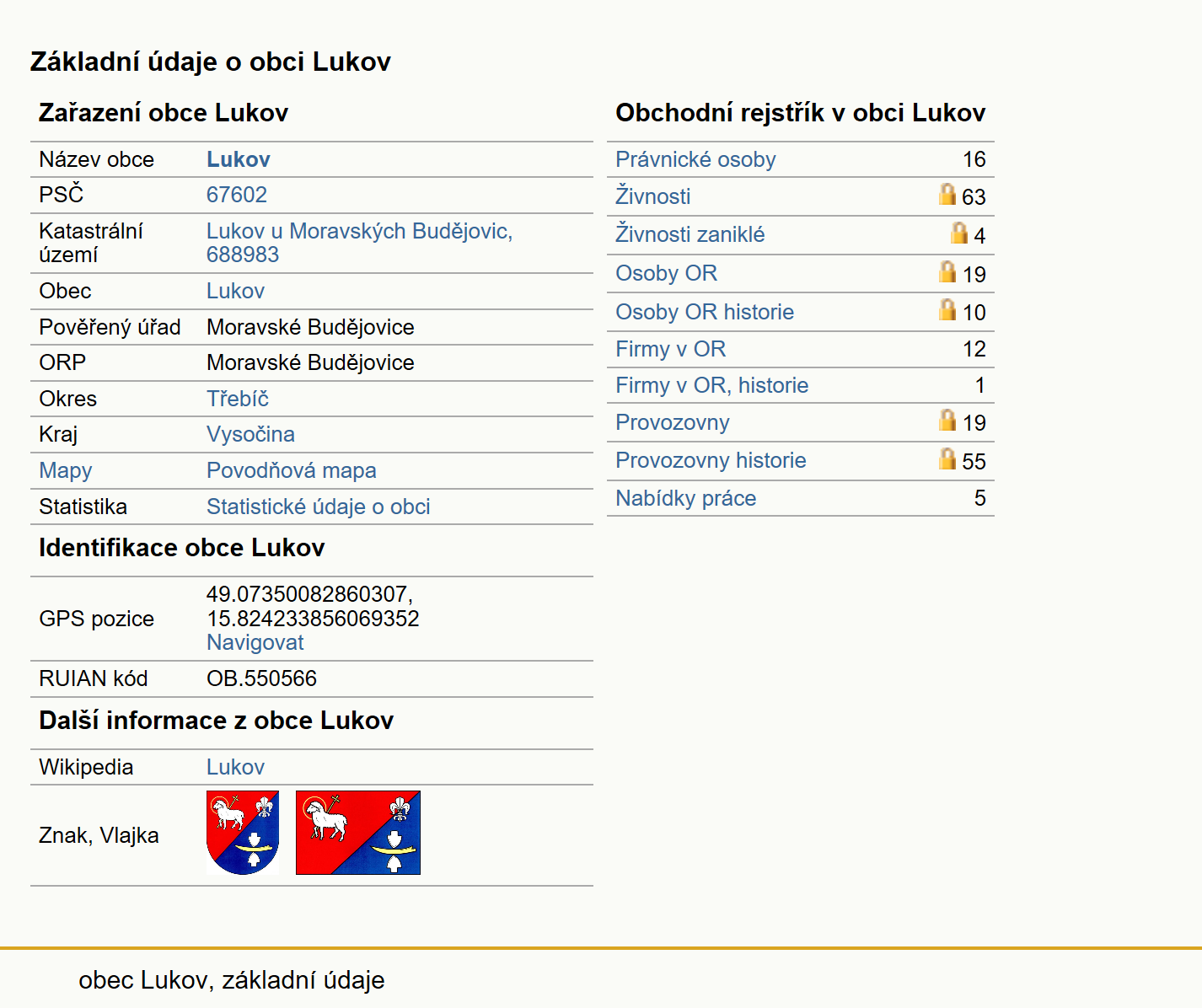
Task: Click the Navigovat link under GPS coordinates
Action: coord(255,642)
